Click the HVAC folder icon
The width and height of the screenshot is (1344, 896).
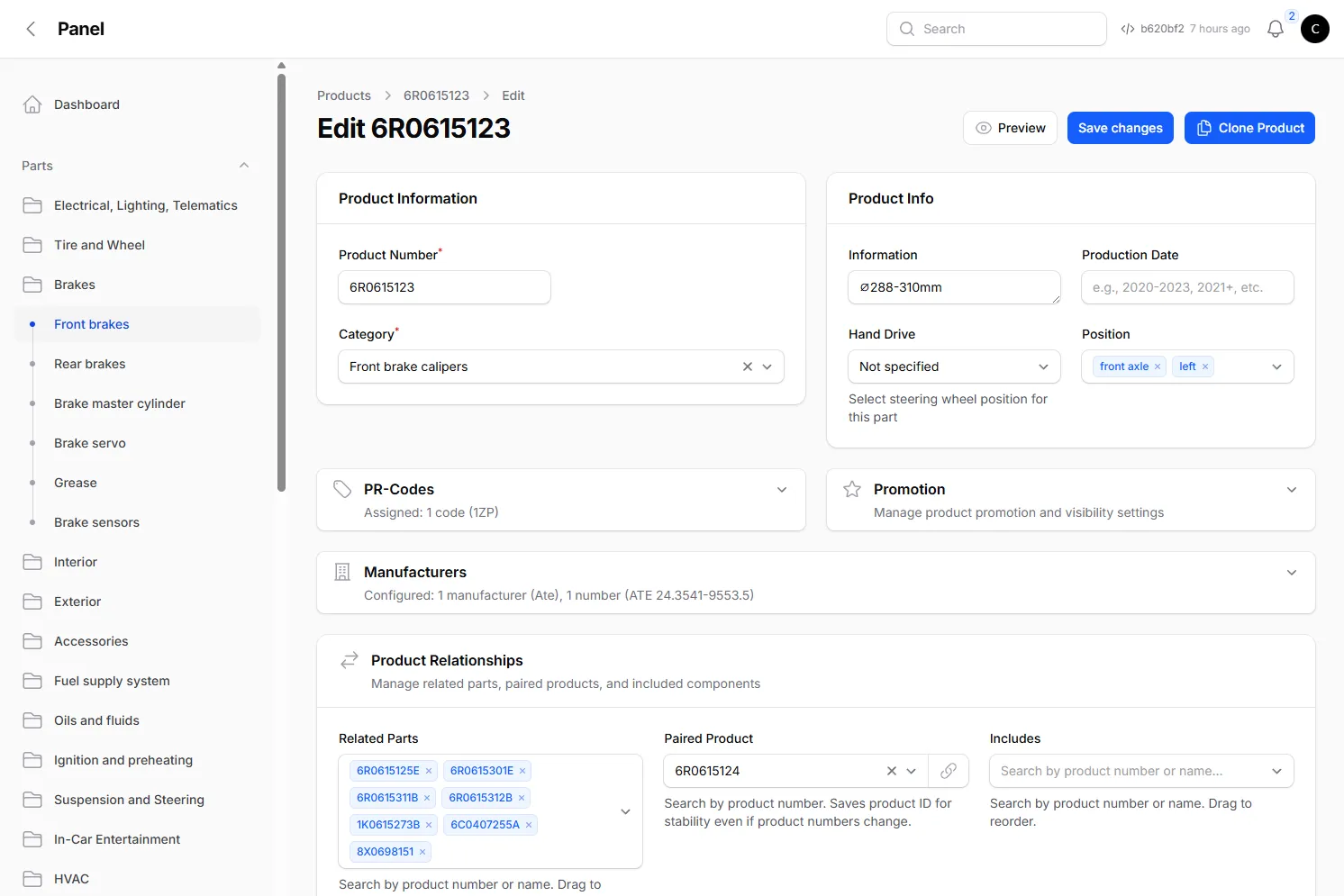pyautogui.click(x=32, y=879)
